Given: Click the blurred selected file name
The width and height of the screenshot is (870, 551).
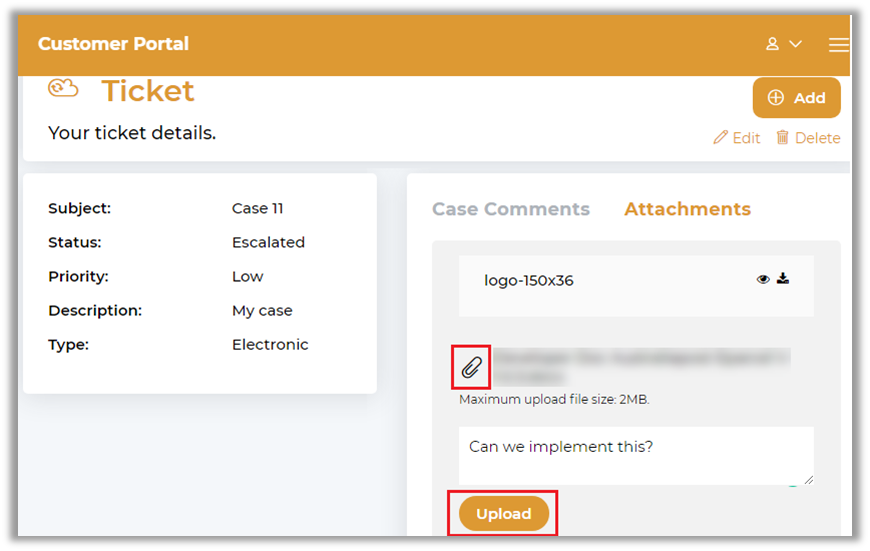Looking at the screenshot, I should (x=640, y=366).
